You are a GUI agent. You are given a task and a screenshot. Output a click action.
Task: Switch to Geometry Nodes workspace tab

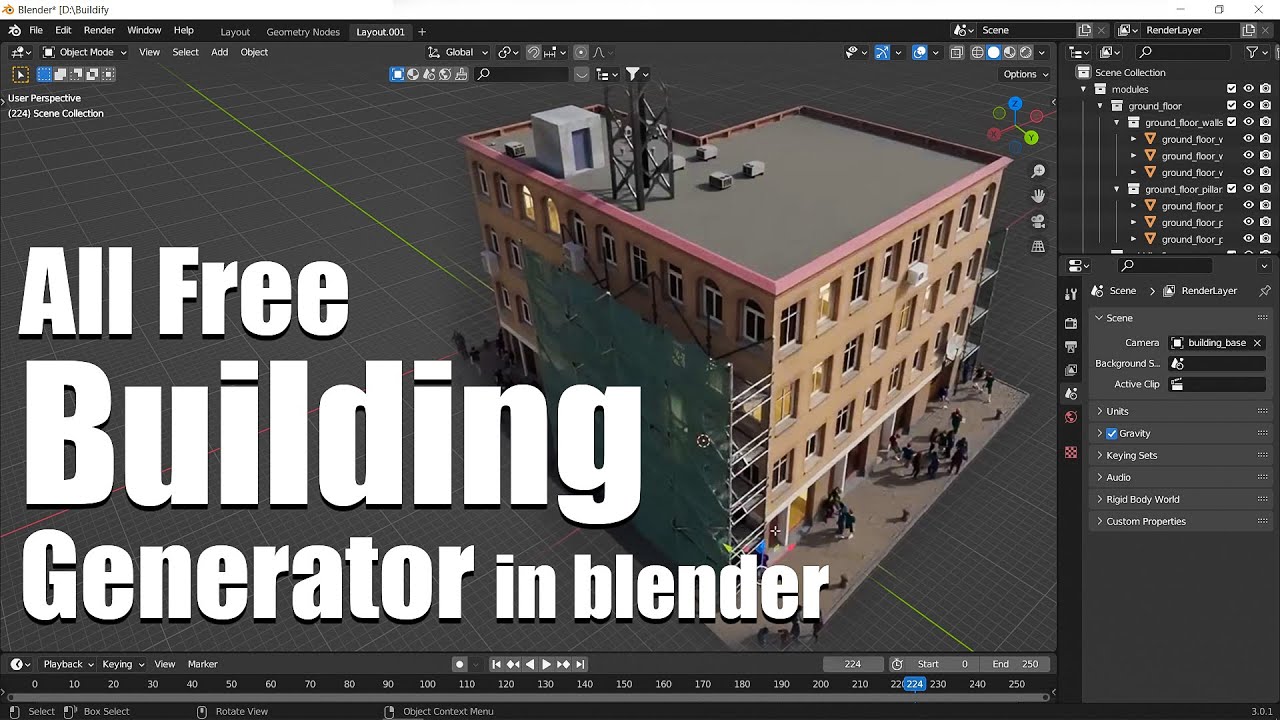pyautogui.click(x=303, y=31)
